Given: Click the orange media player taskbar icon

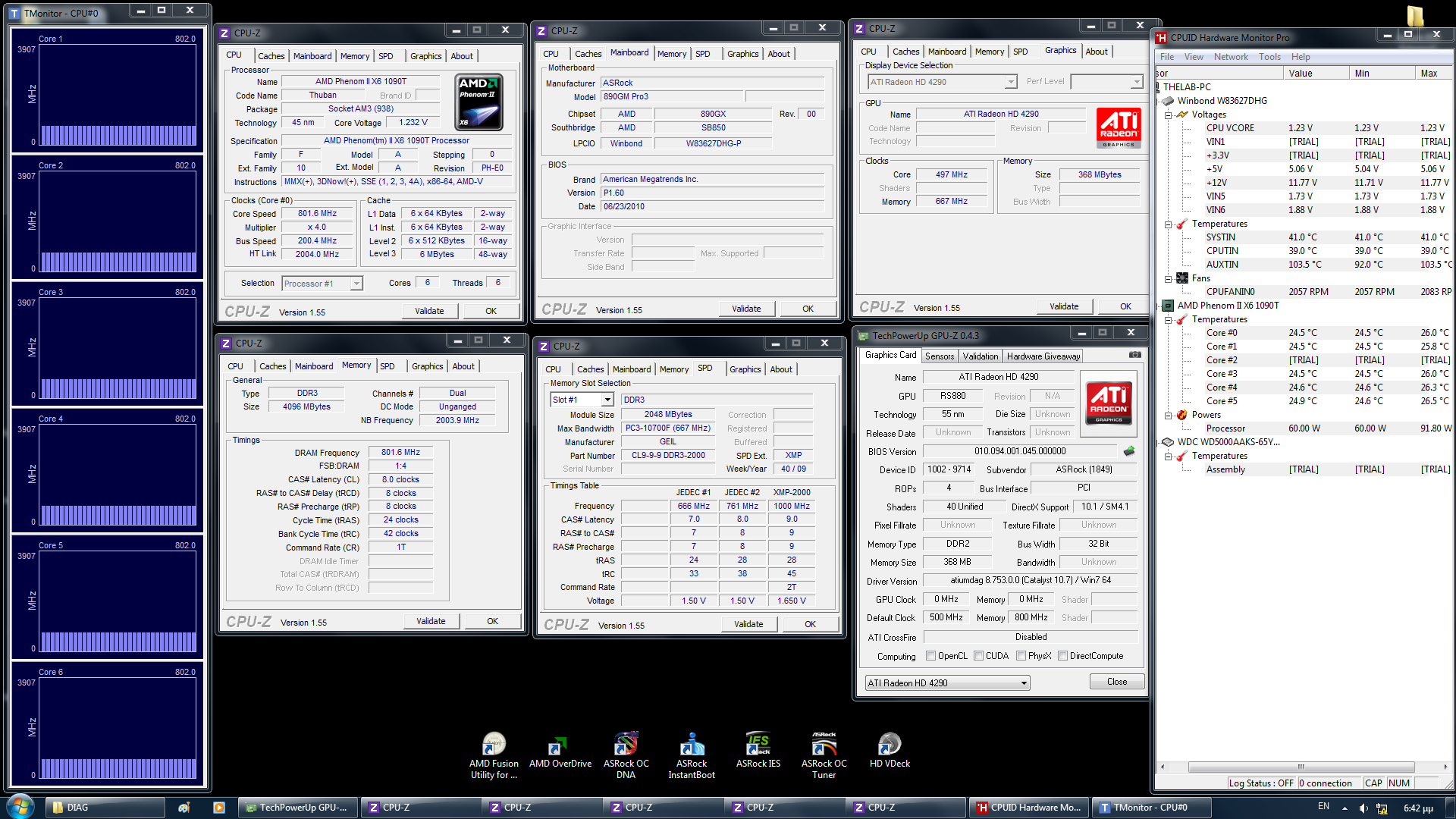Looking at the screenshot, I should pos(218,808).
